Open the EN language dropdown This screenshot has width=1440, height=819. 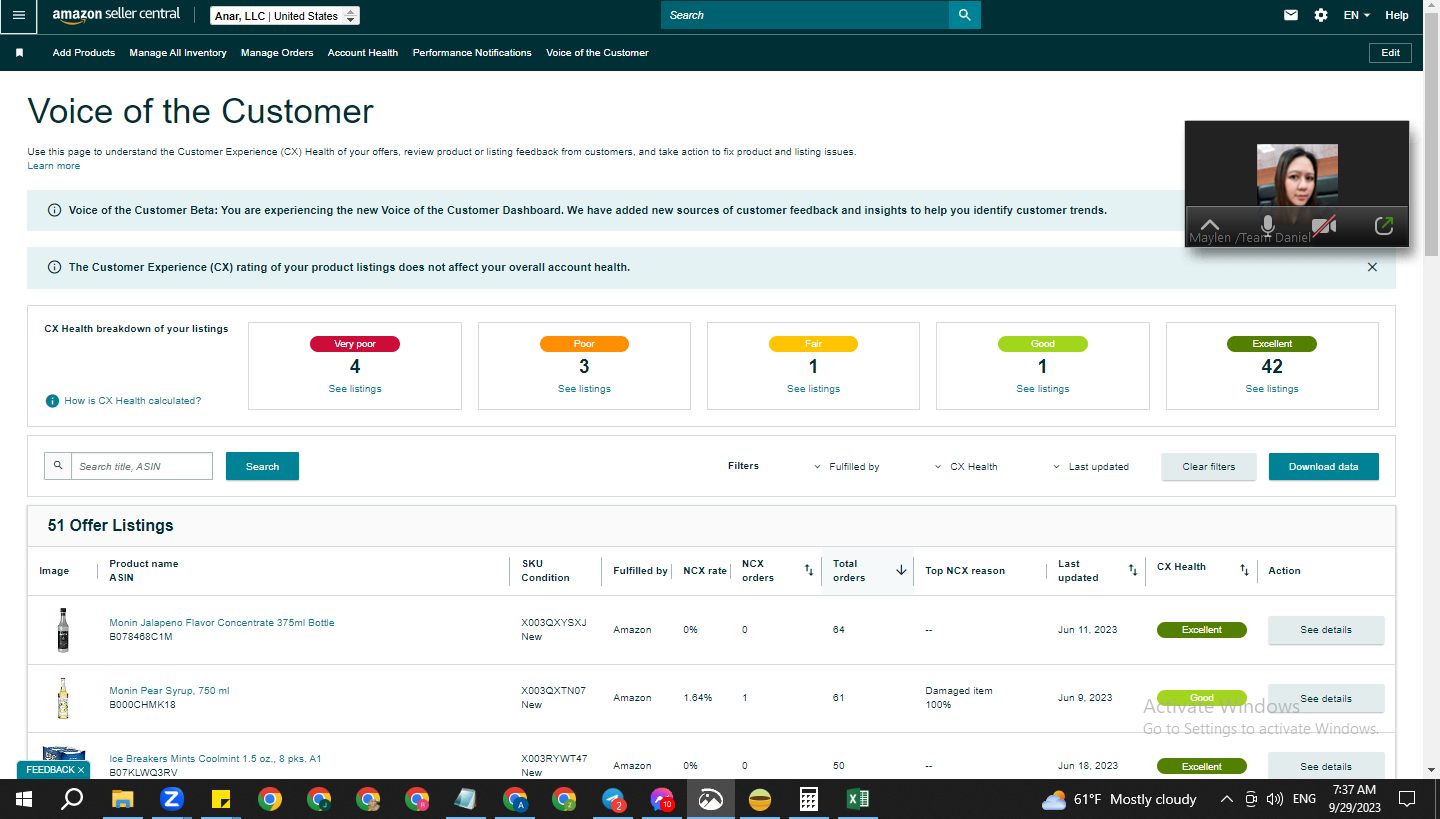click(x=1358, y=15)
